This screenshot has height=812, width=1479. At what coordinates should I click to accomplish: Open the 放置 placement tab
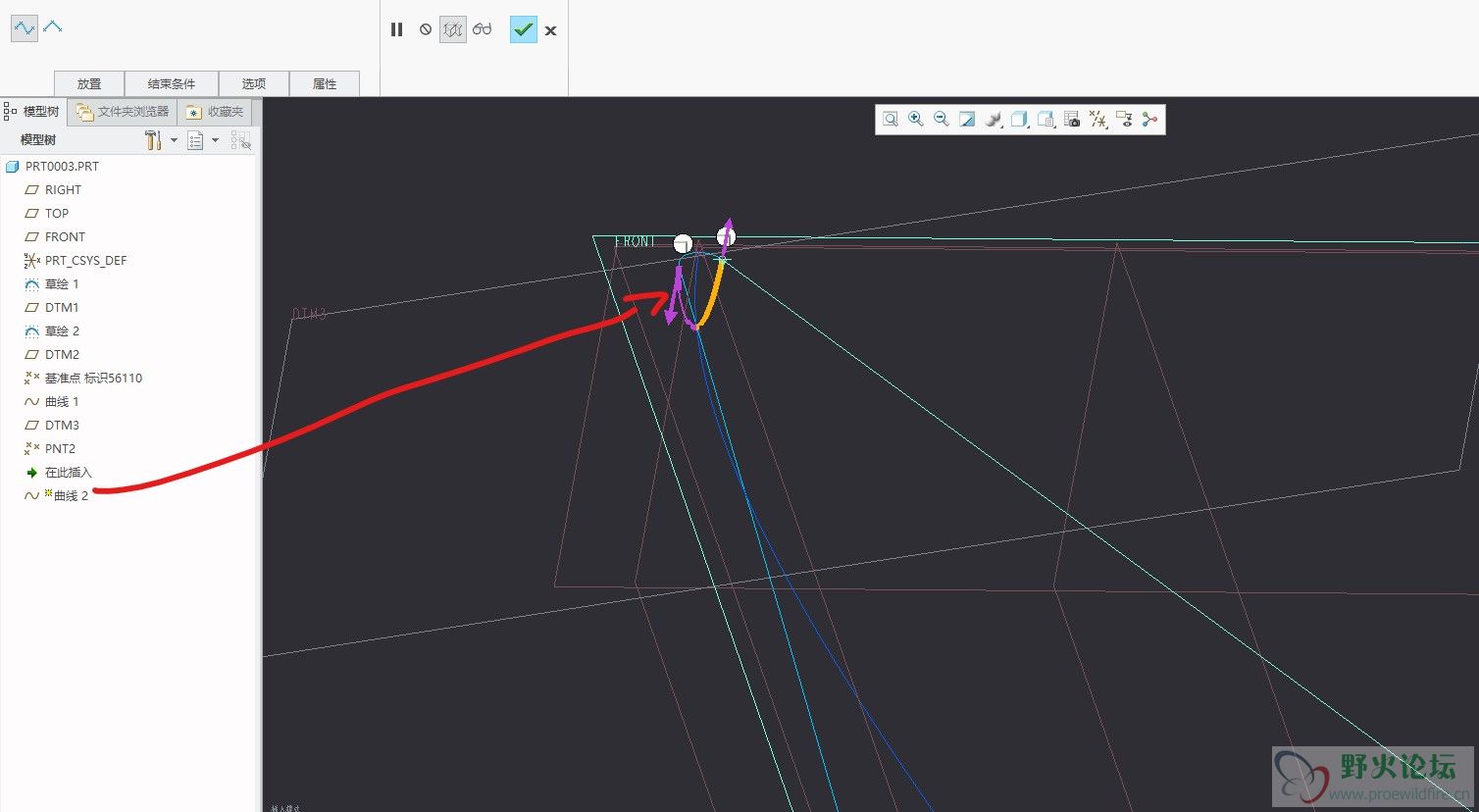click(x=89, y=83)
